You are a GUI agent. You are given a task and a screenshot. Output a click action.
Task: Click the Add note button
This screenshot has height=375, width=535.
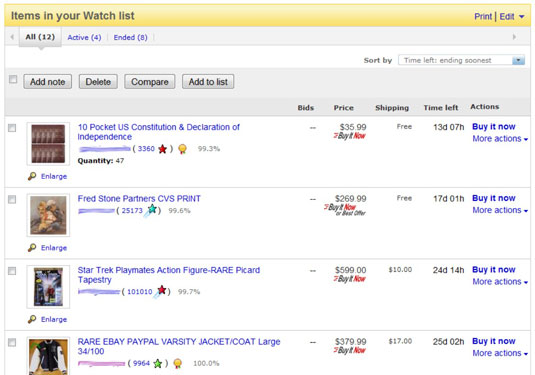[47, 82]
